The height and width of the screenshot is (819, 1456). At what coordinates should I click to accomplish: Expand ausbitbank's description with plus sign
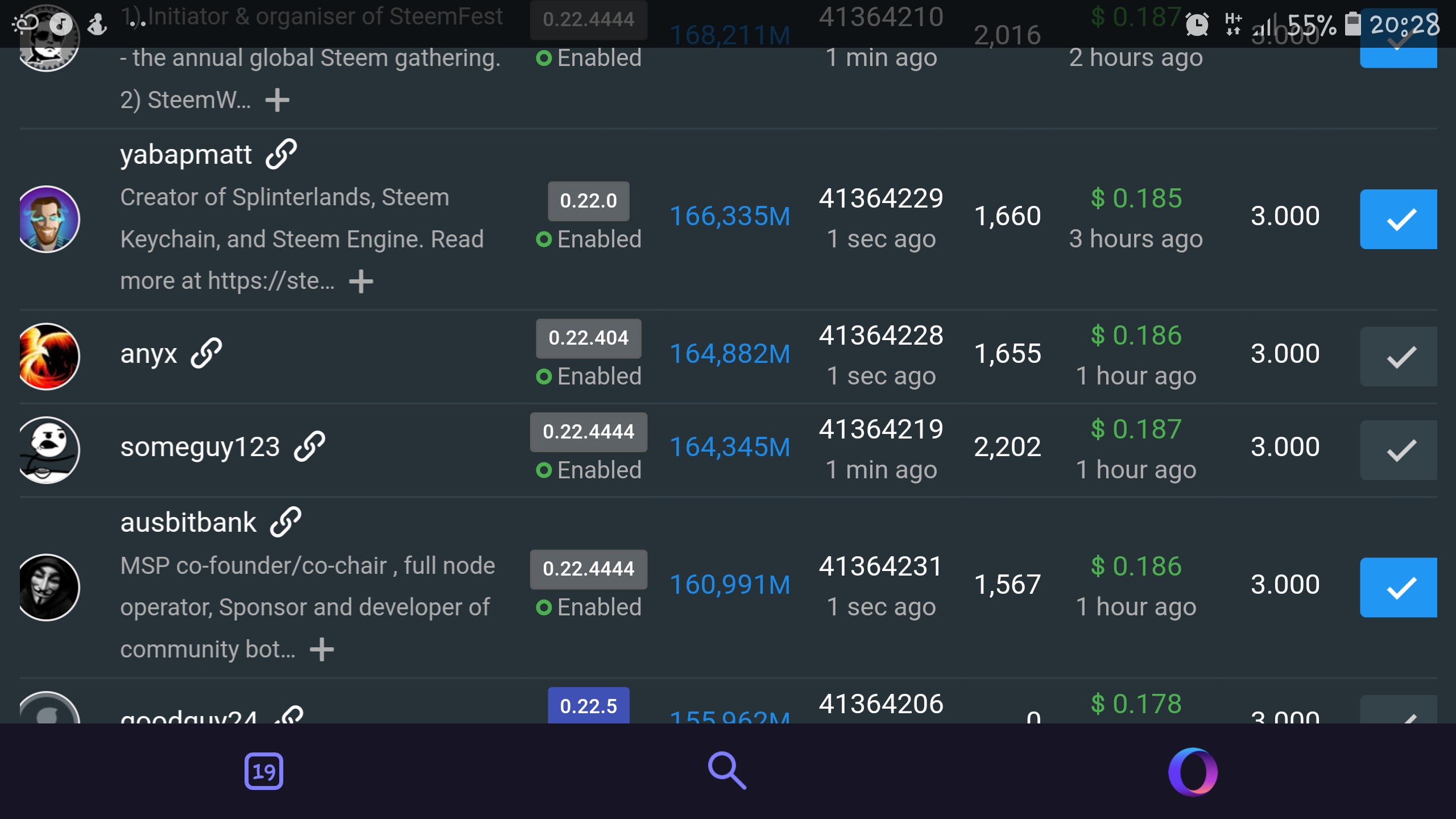pos(322,649)
